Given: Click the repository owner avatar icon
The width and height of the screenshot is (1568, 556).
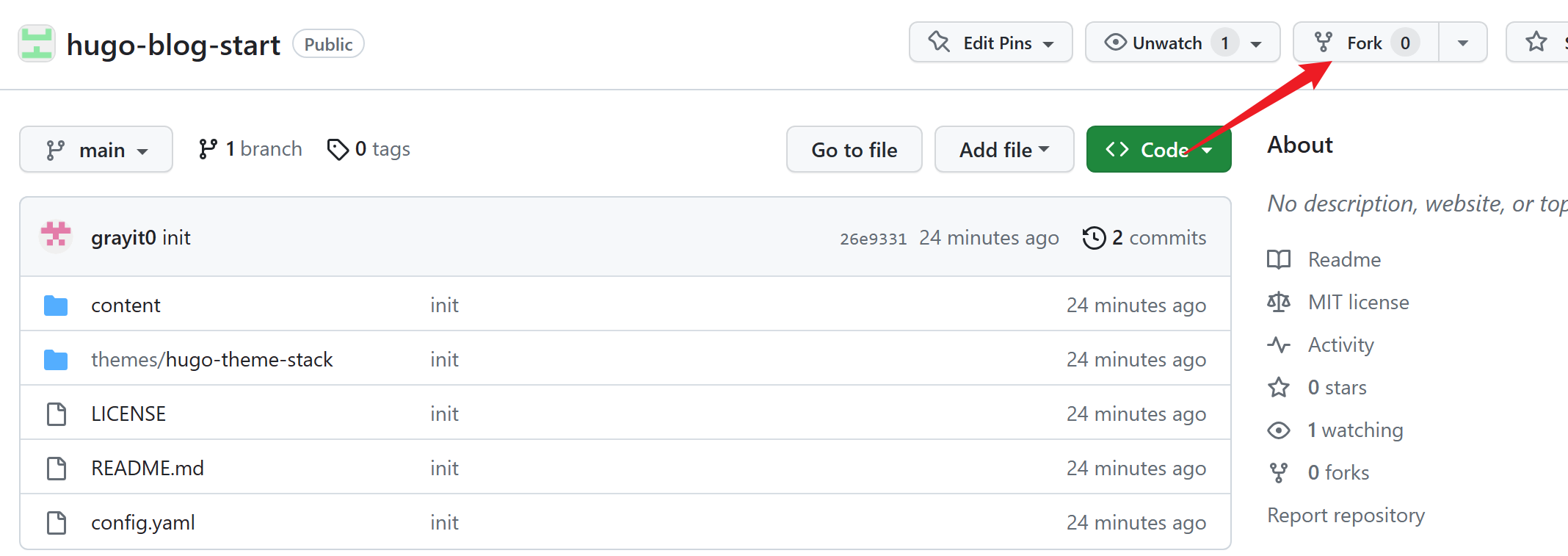Looking at the screenshot, I should [37, 43].
